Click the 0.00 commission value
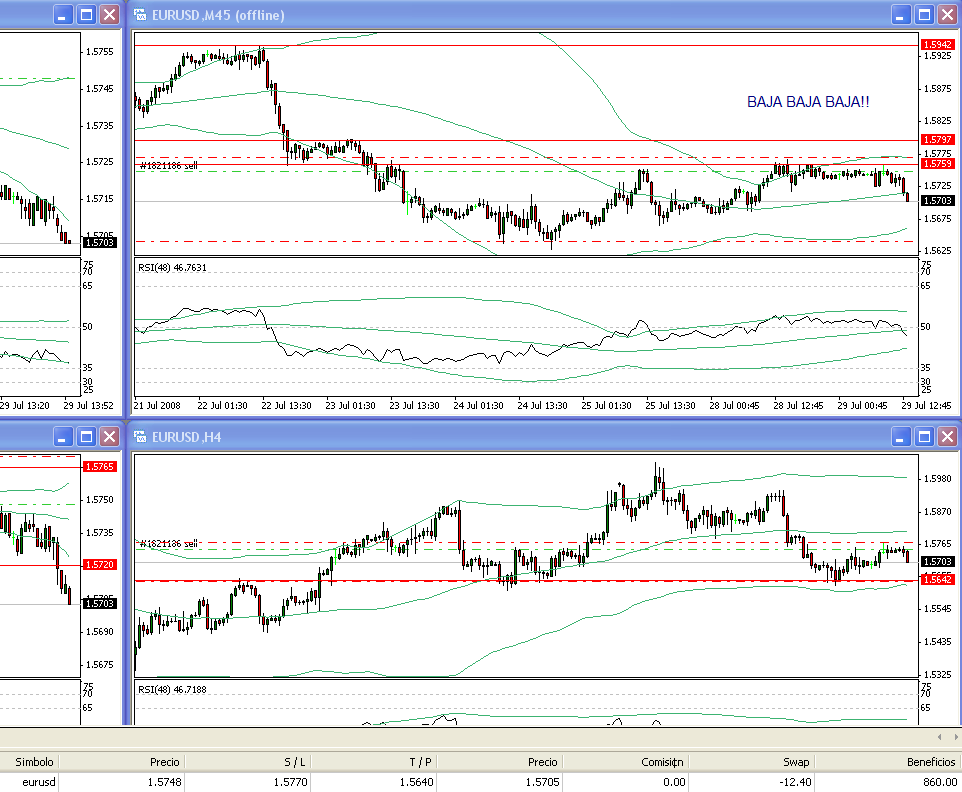This screenshot has height=792, width=962. coord(674,782)
